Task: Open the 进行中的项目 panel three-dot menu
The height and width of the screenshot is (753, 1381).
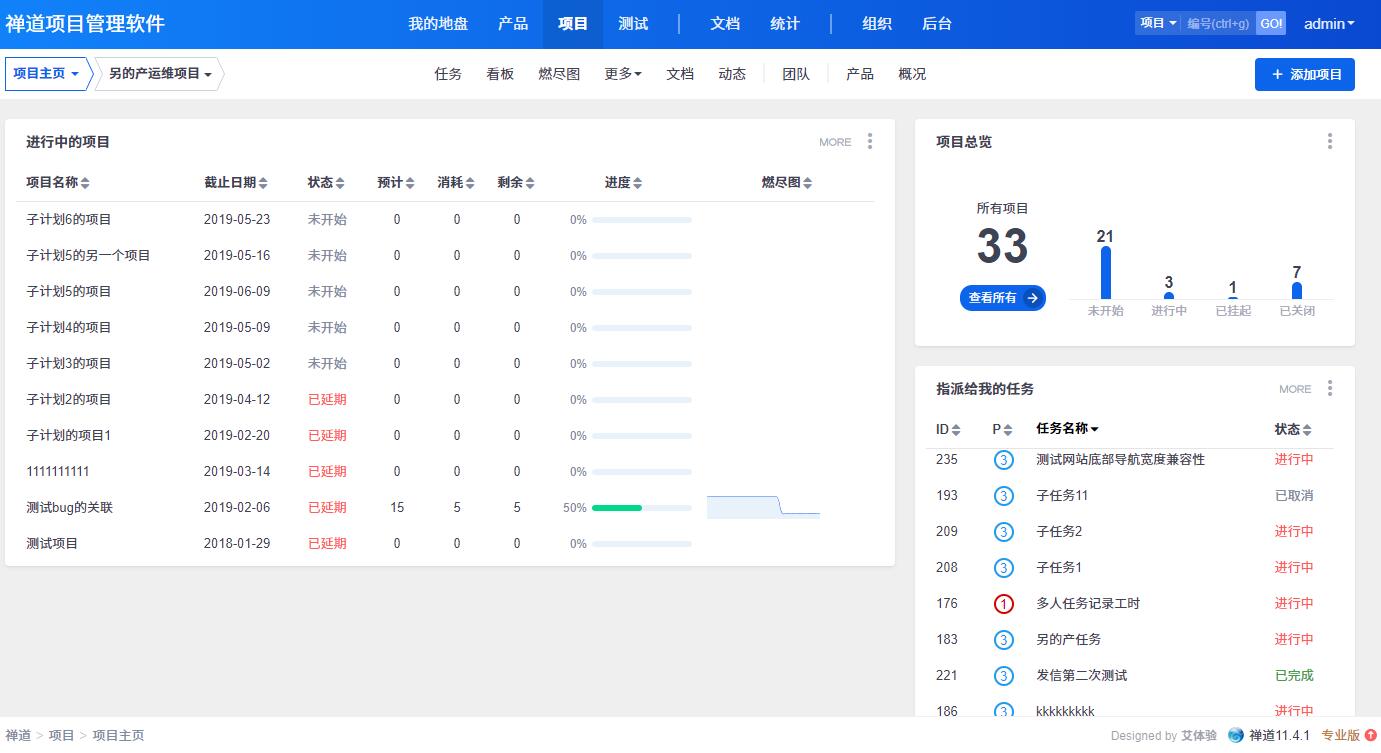Action: [870, 141]
